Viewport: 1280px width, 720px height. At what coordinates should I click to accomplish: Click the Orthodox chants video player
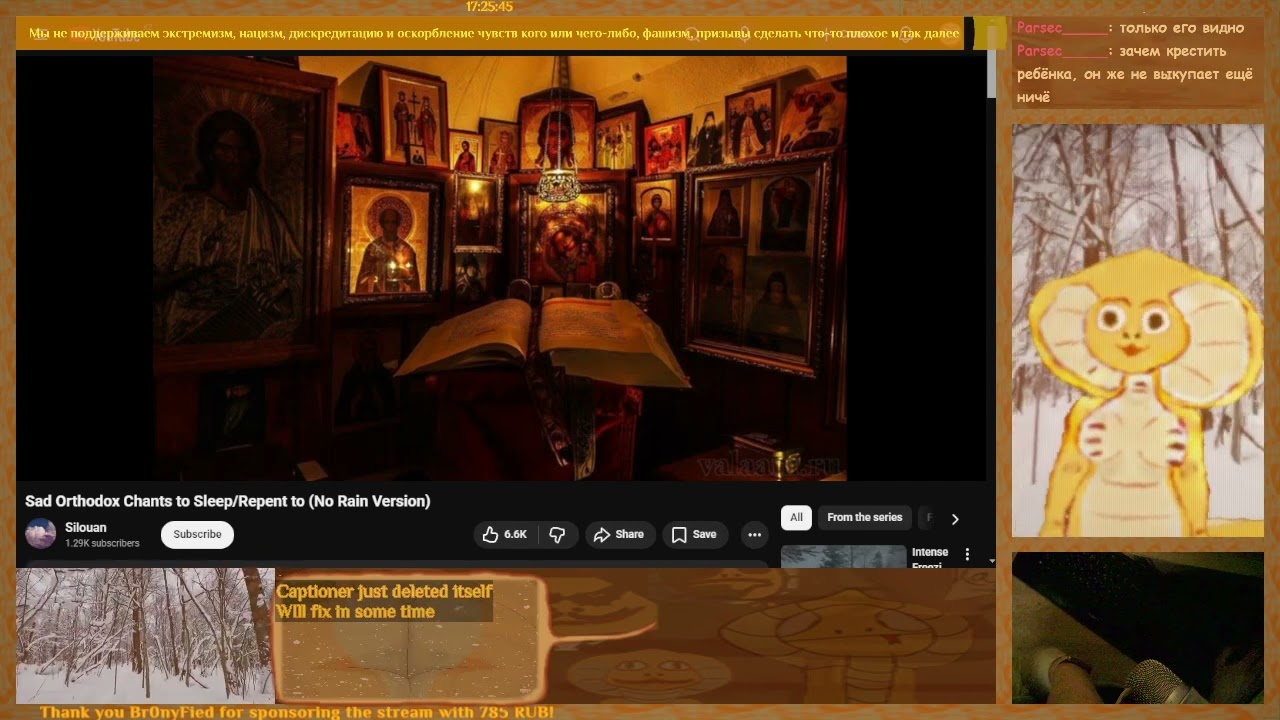(500, 268)
